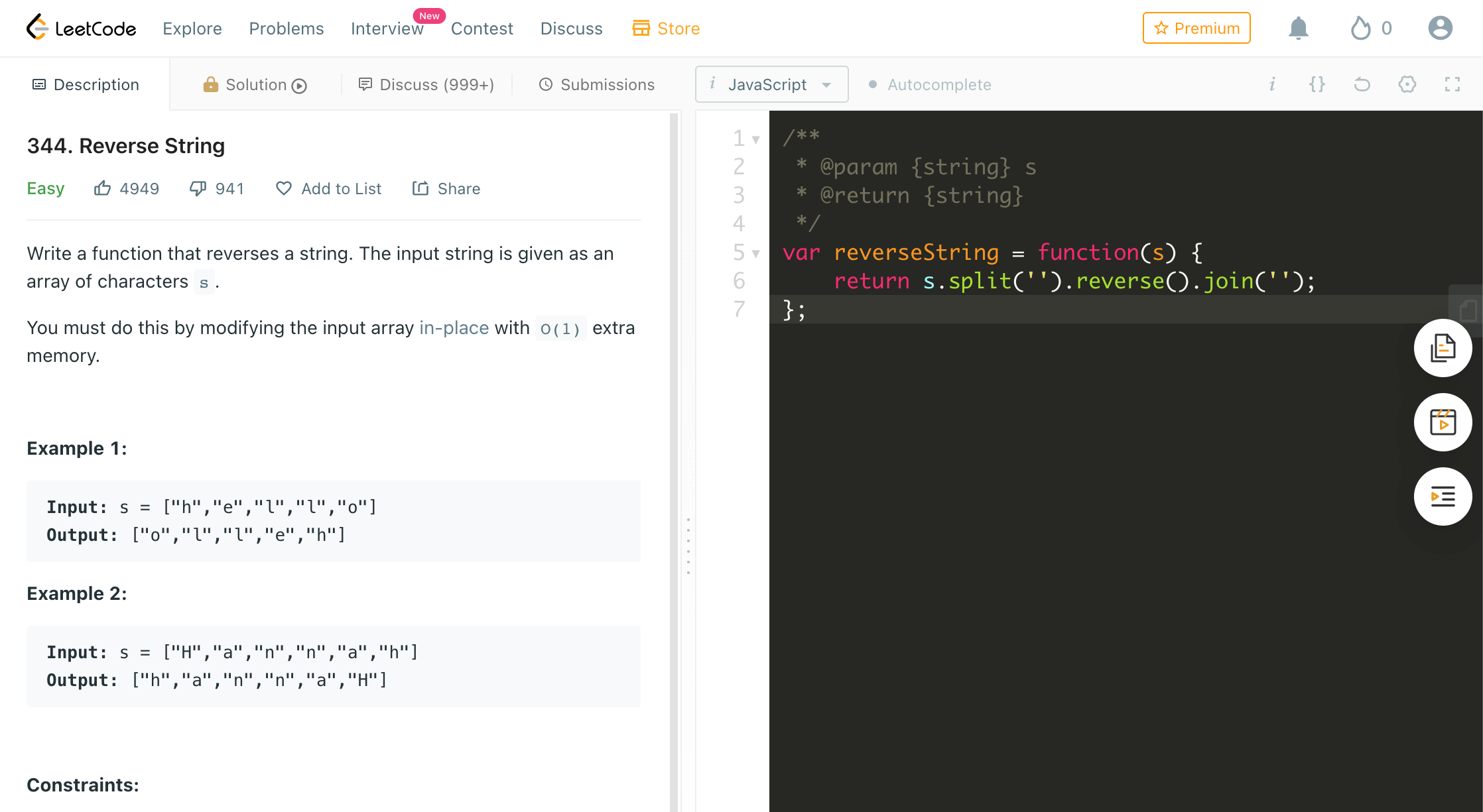Open the Contest page
The width and height of the screenshot is (1483, 812).
click(x=482, y=29)
